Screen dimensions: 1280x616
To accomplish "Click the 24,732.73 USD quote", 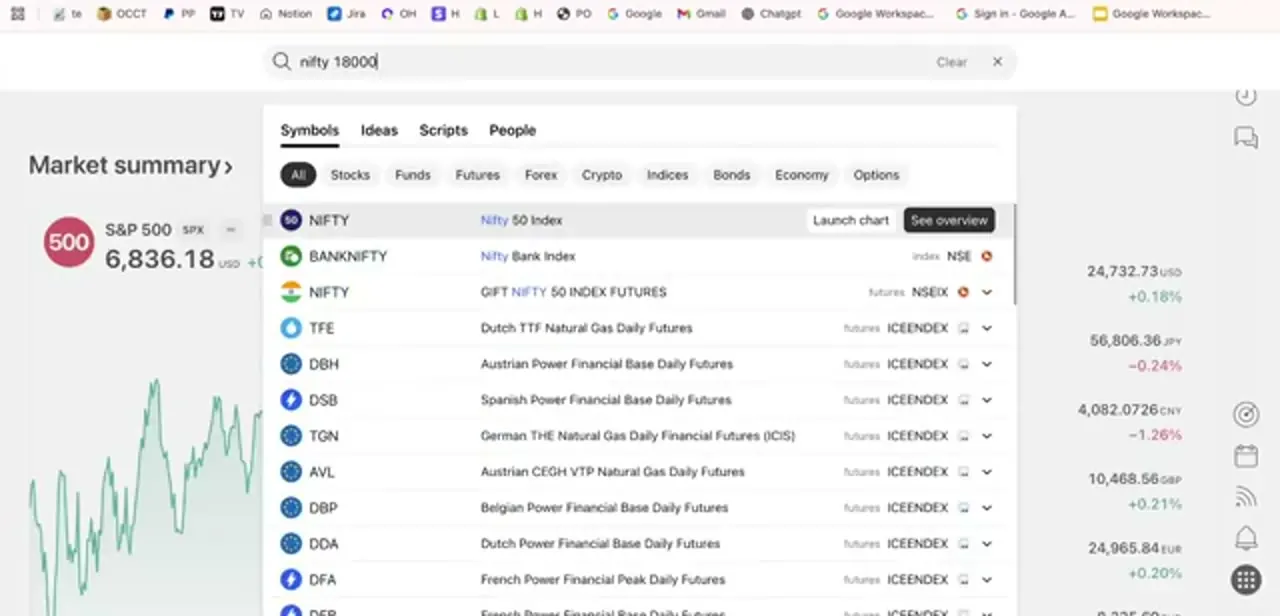I will point(1134,272).
